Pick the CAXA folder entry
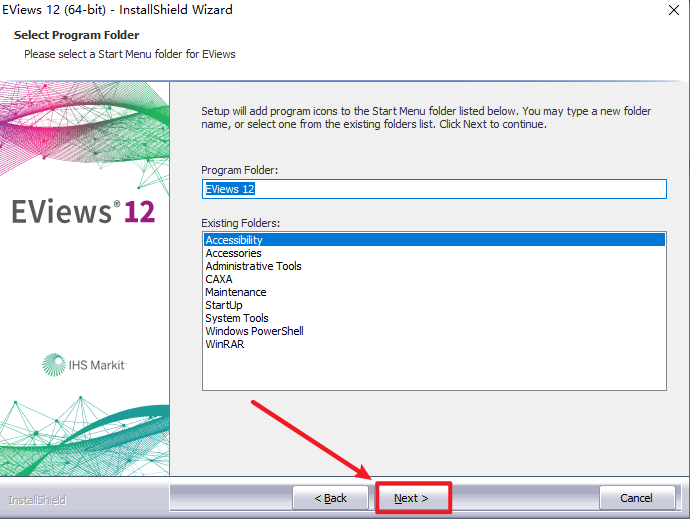 [219, 279]
